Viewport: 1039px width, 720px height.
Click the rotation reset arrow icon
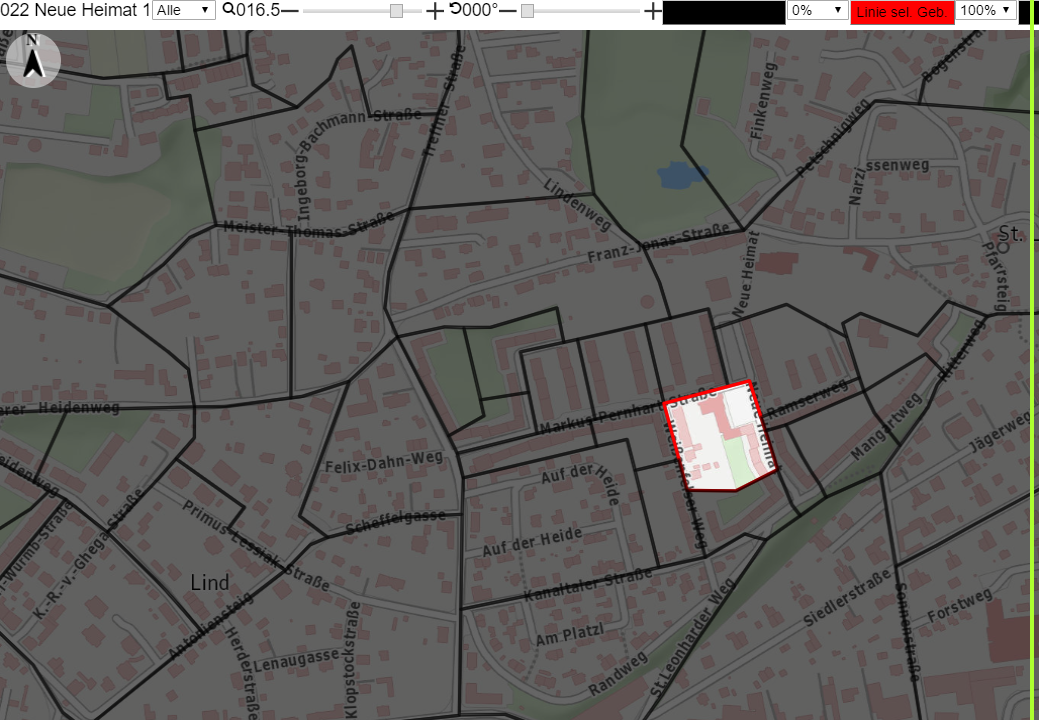click(455, 9)
